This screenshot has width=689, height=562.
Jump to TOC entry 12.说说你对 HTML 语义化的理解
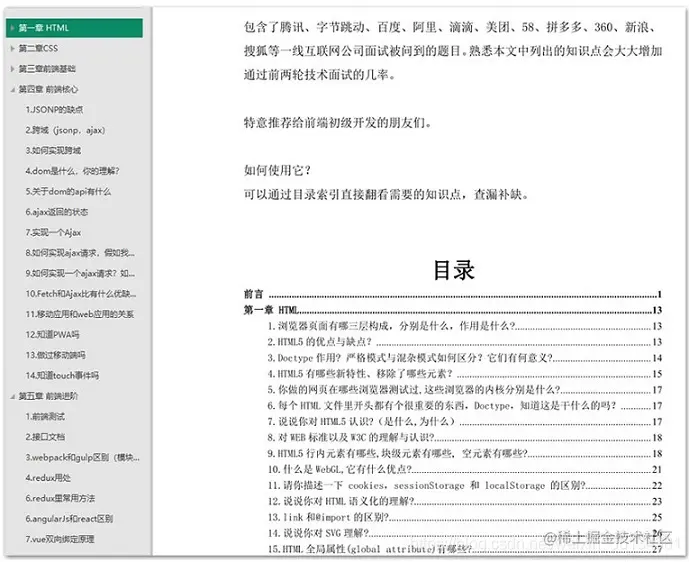[465, 501]
